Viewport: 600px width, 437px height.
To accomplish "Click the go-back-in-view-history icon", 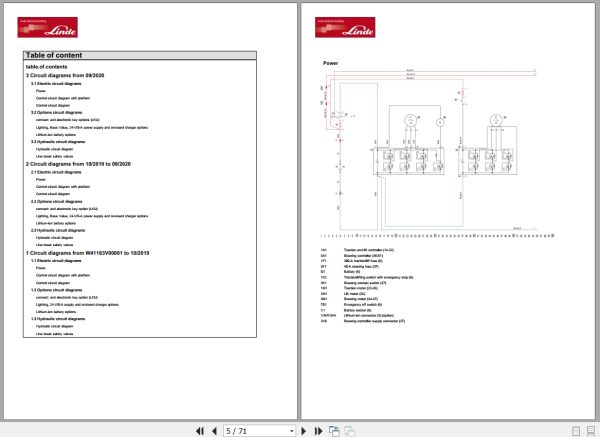I will pos(334,431).
